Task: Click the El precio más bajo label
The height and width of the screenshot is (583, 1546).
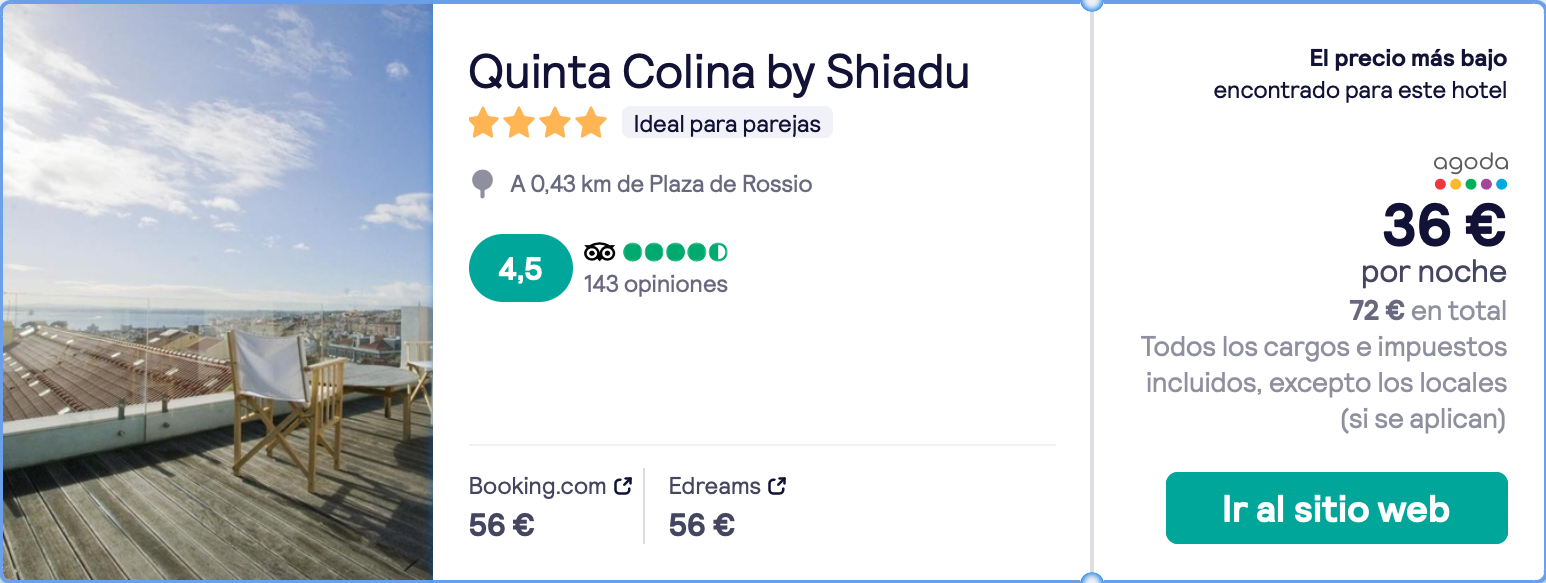Action: pyautogui.click(x=1408, y=59)
